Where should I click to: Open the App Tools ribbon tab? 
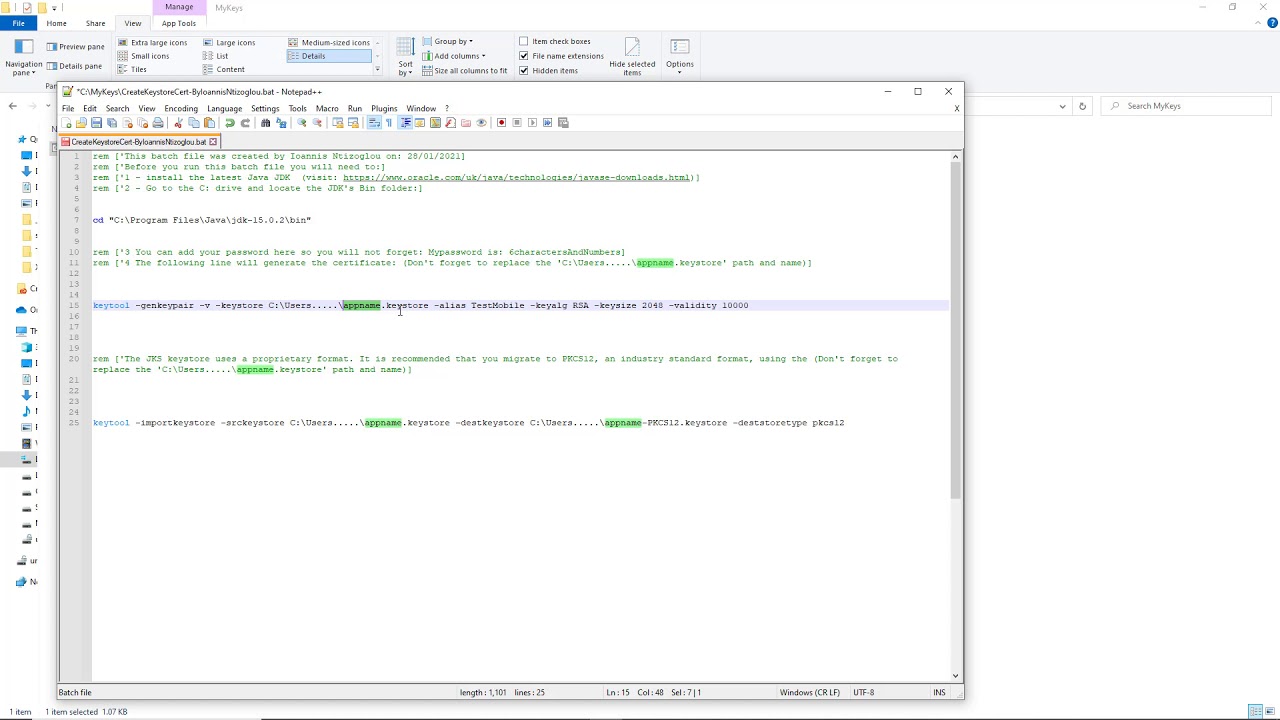coord(179,23)
